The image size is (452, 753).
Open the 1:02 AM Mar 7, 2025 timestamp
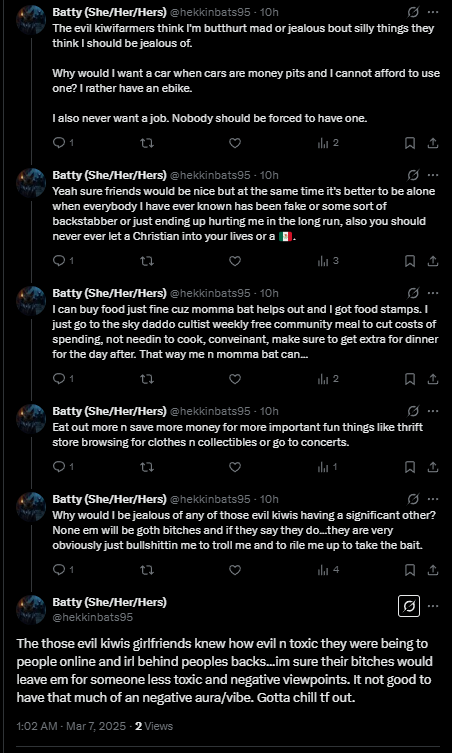coord(71,726)
